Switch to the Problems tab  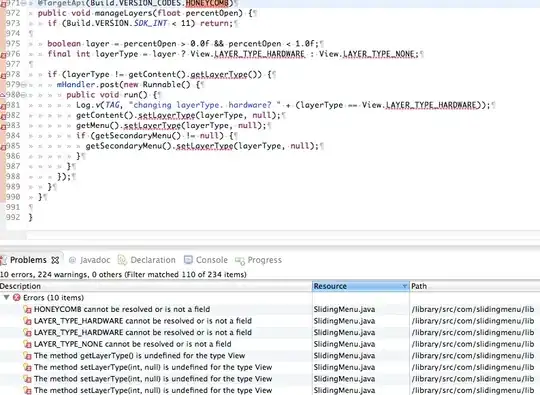[x=28, y=260]
